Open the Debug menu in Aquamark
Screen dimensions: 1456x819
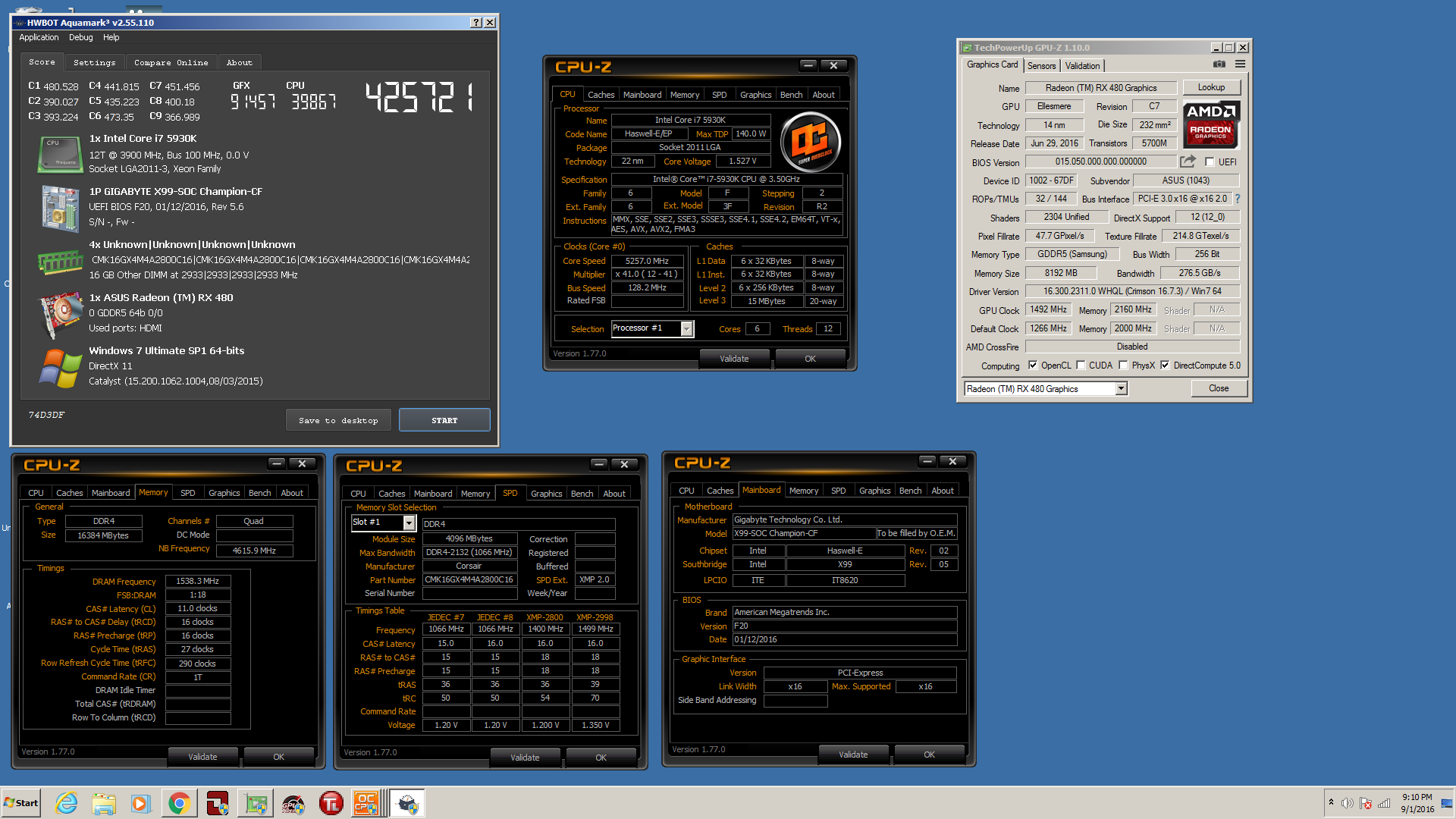click(x=80, y=37)
